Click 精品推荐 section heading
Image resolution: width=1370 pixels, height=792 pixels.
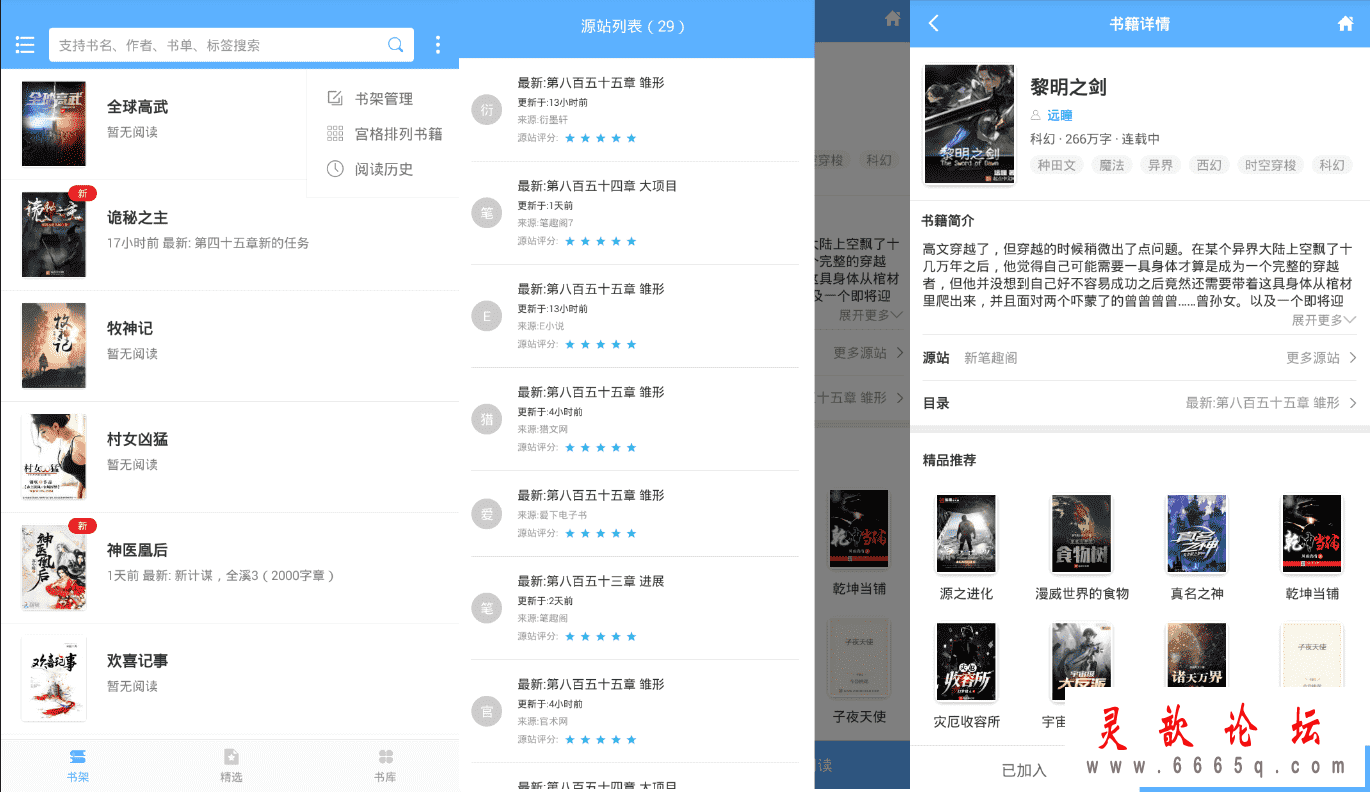(x=949, y=460)
